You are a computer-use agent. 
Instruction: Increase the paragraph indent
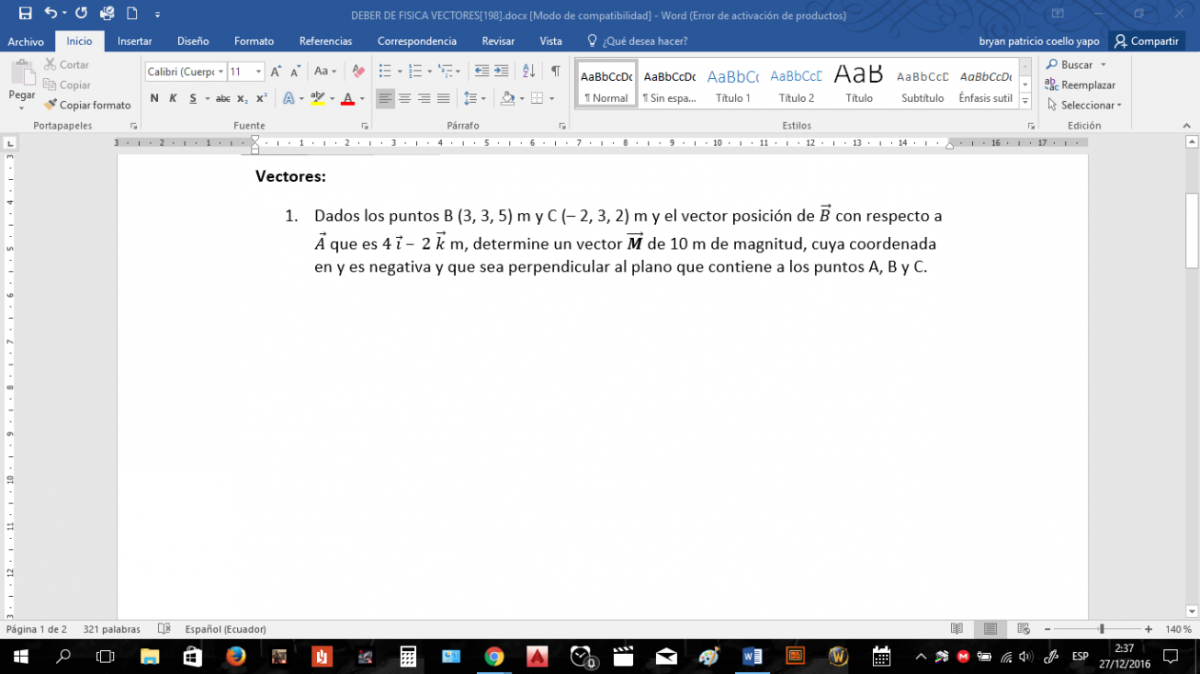tap(501, 71)
